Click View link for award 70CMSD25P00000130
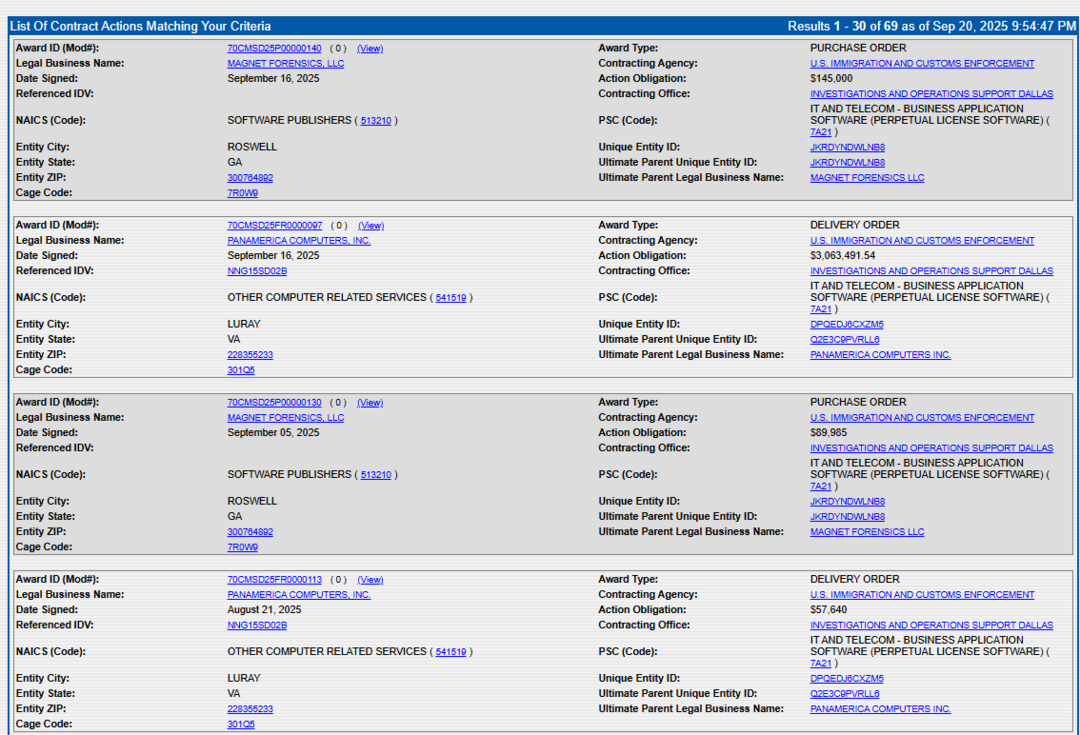The height and width of the screenshot is (735, 1080). (x=370, y=402)
